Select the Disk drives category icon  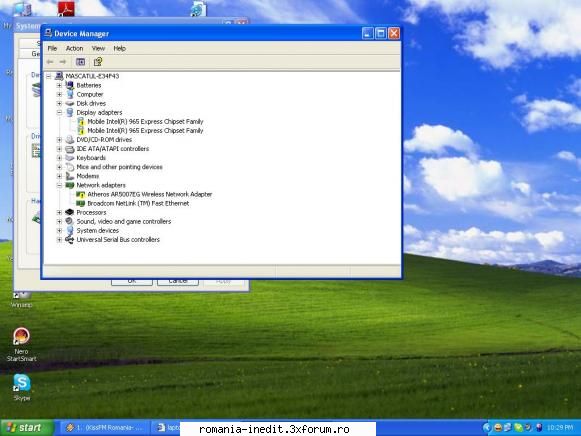[x=70, y=103]
